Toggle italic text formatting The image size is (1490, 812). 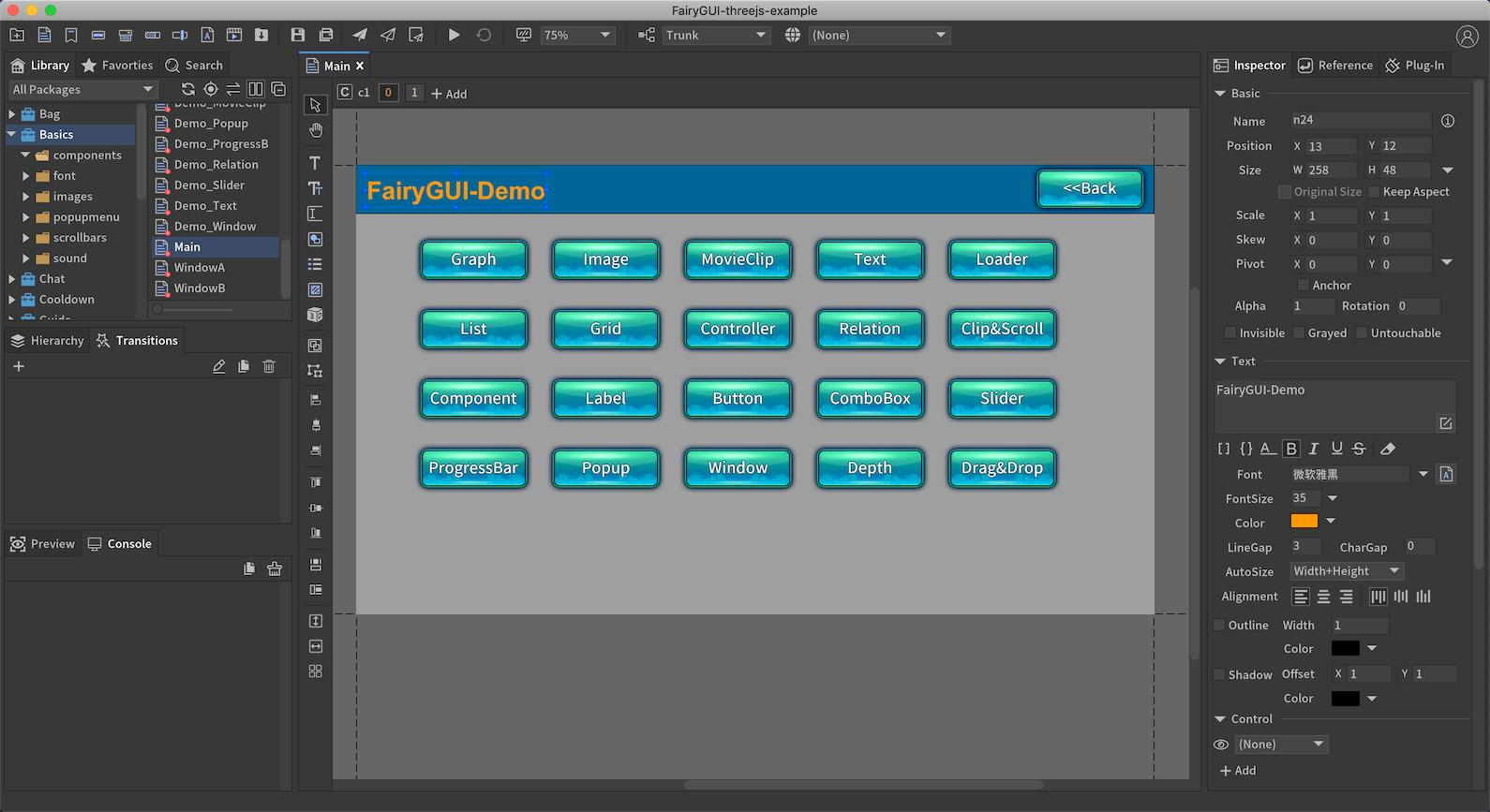coord(1314,449)
